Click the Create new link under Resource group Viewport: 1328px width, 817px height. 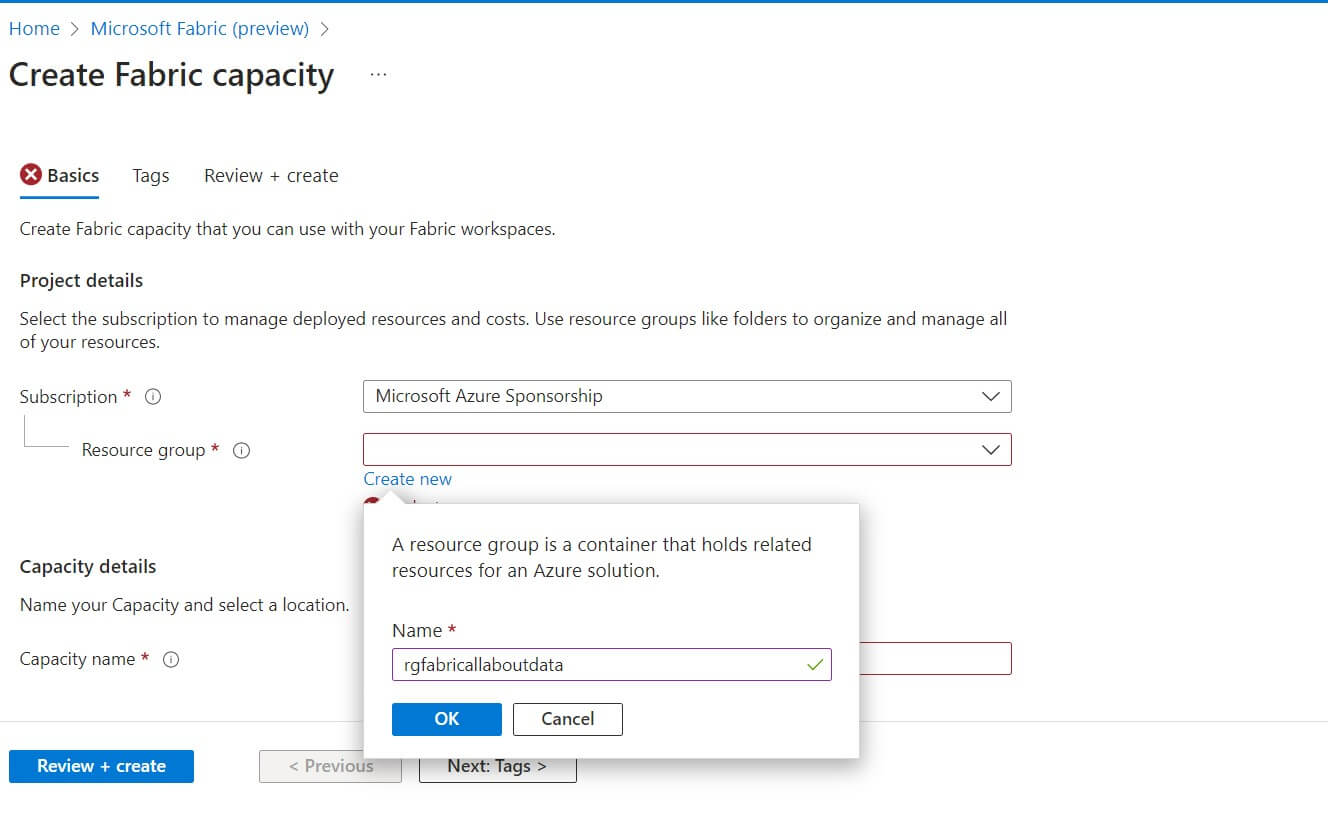click(407, 478)
